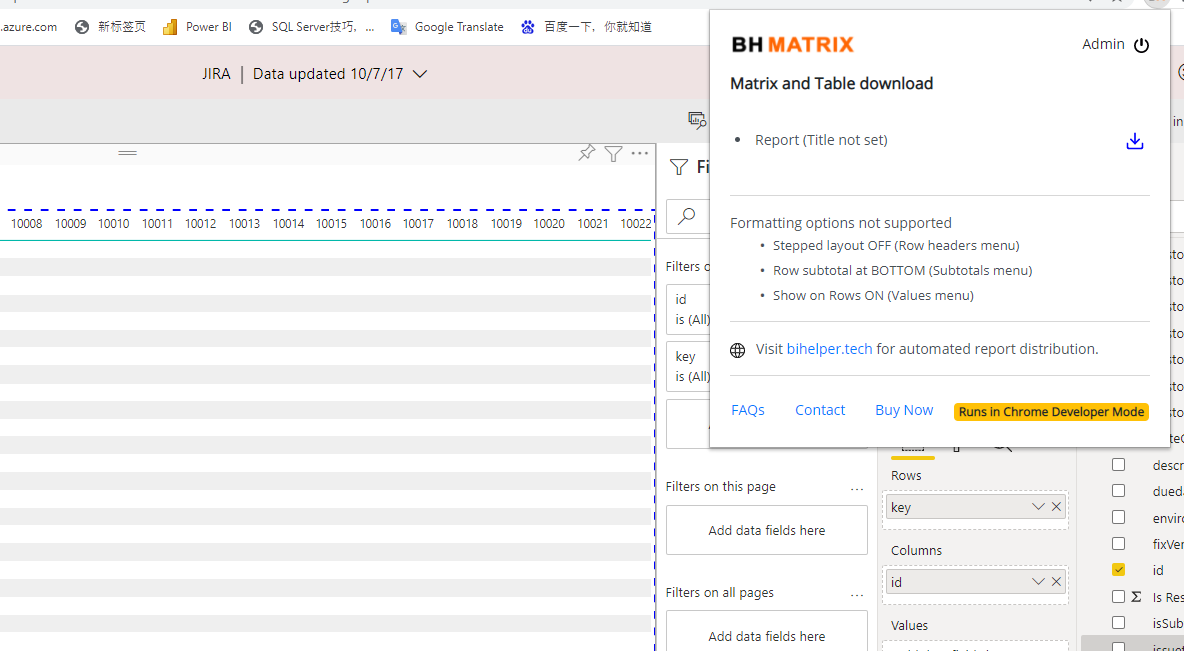Visit the bihelper.tech link
Viewport: 1184px width, 651px height.
pos(829,349)
